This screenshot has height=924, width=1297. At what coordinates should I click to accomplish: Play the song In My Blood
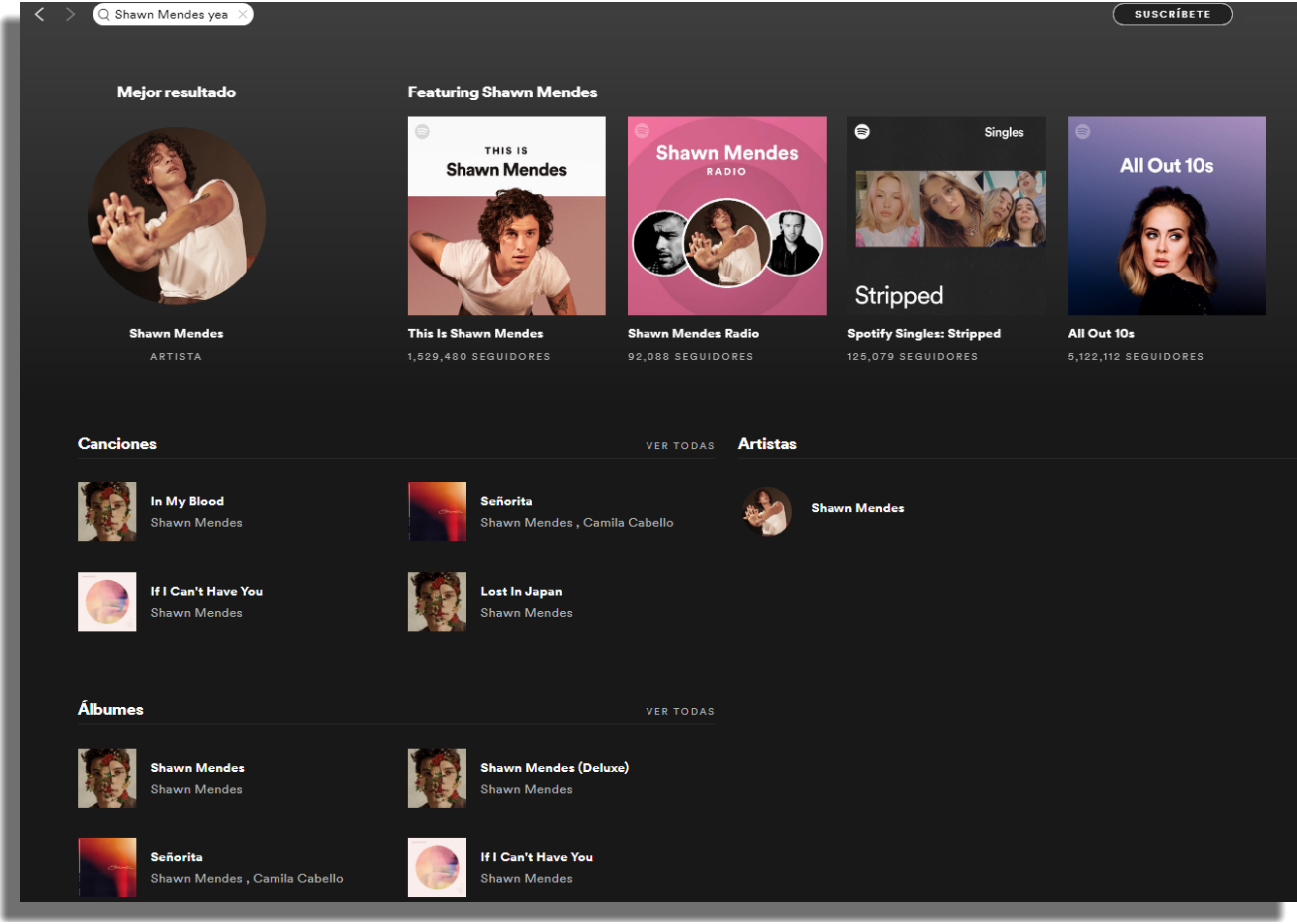(x=187, y=501)
